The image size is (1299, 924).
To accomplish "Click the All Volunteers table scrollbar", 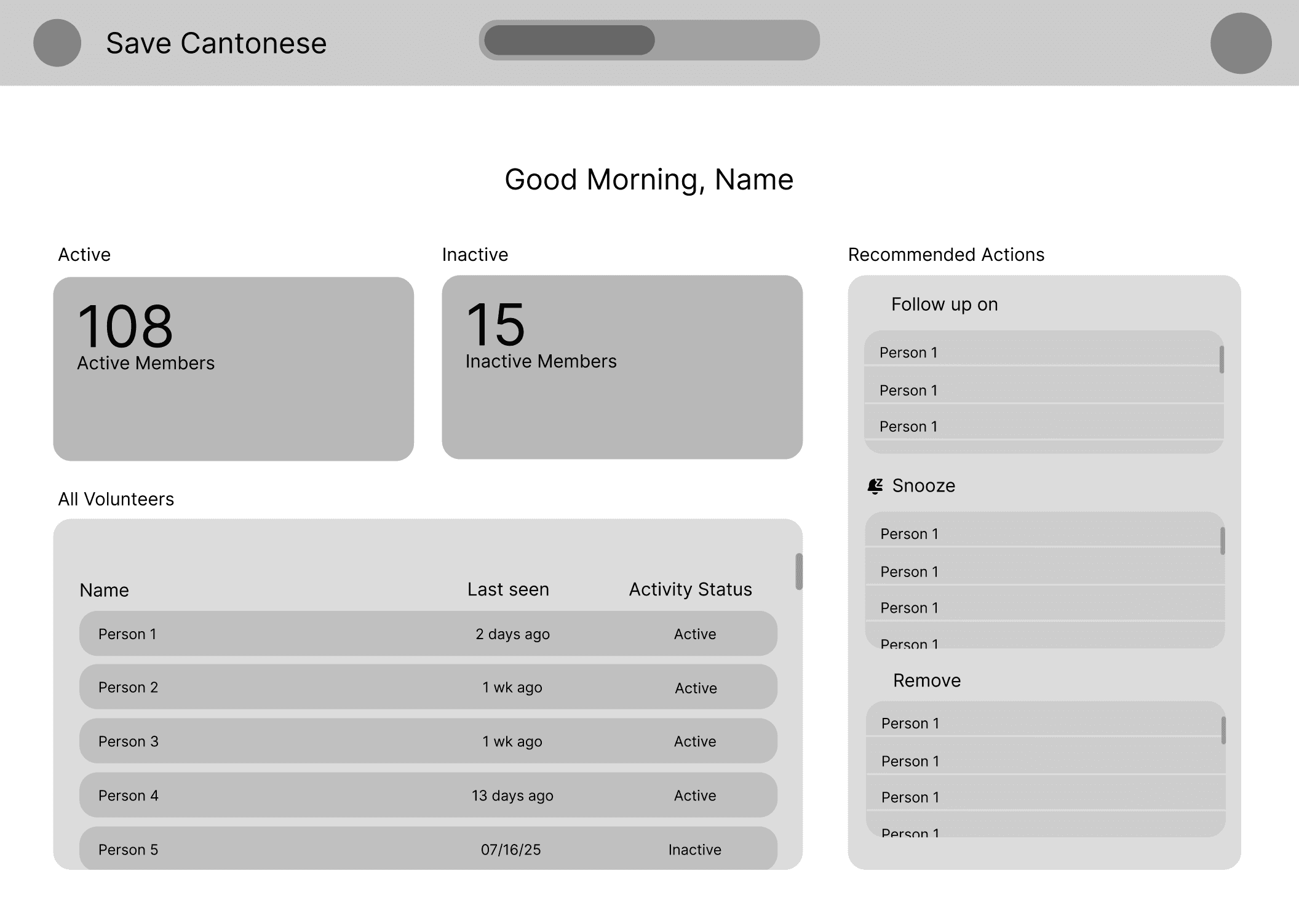I will click(799, 572).
